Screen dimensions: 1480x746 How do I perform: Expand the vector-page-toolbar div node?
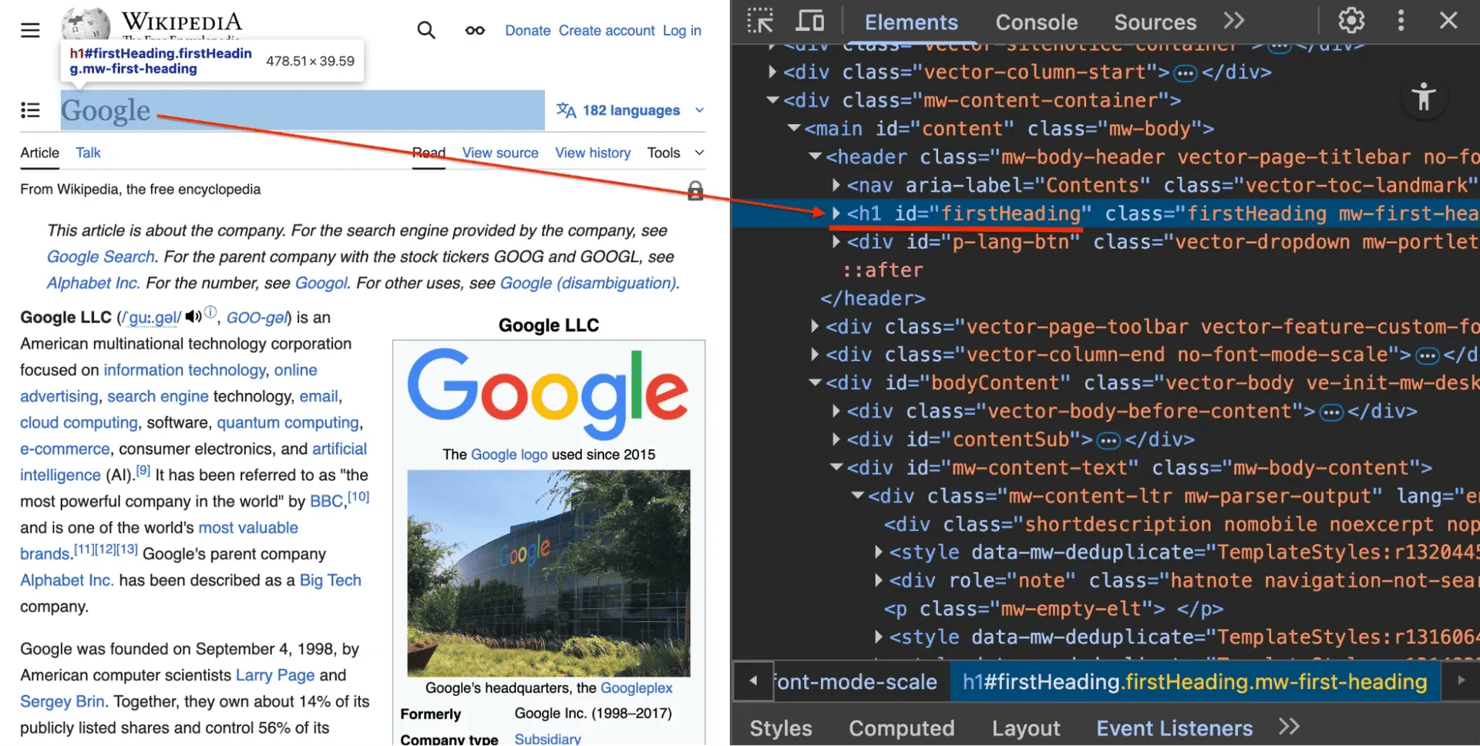pos(815,326)
